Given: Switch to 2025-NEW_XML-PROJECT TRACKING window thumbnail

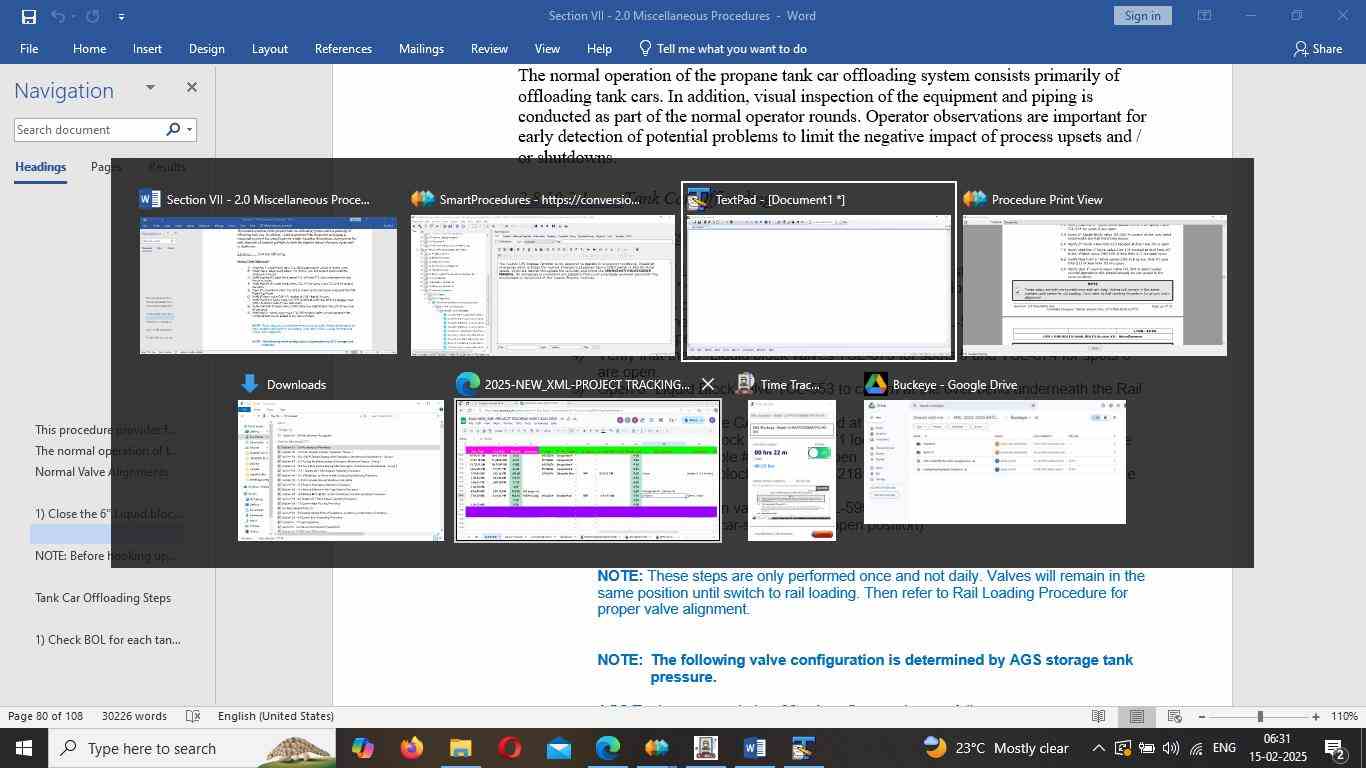Looking at the screenshot, I should point(588,470).
